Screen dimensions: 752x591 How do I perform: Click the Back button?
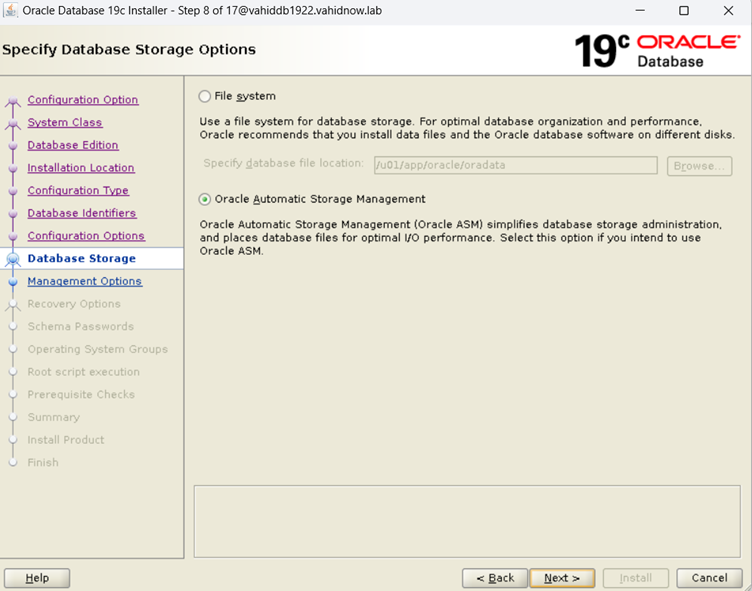tap(494, 578)
